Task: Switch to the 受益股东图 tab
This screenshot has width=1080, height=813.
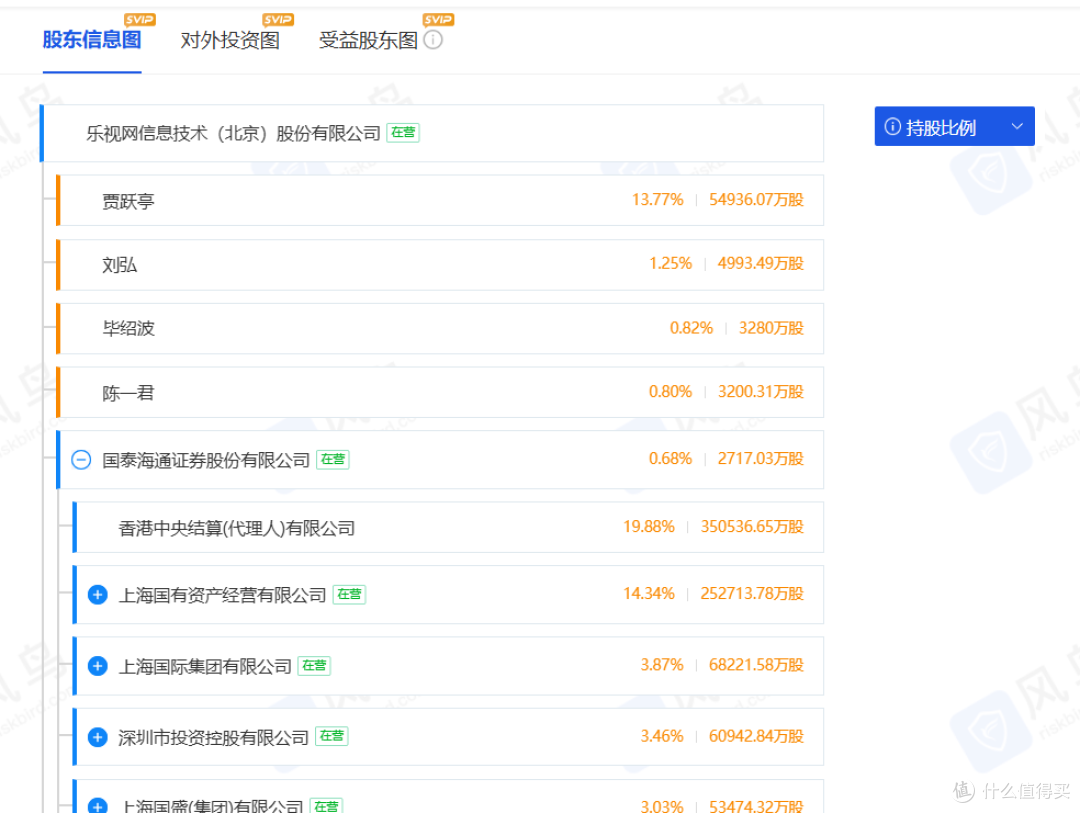Action: pyautogui.click(x=367, y=40)
